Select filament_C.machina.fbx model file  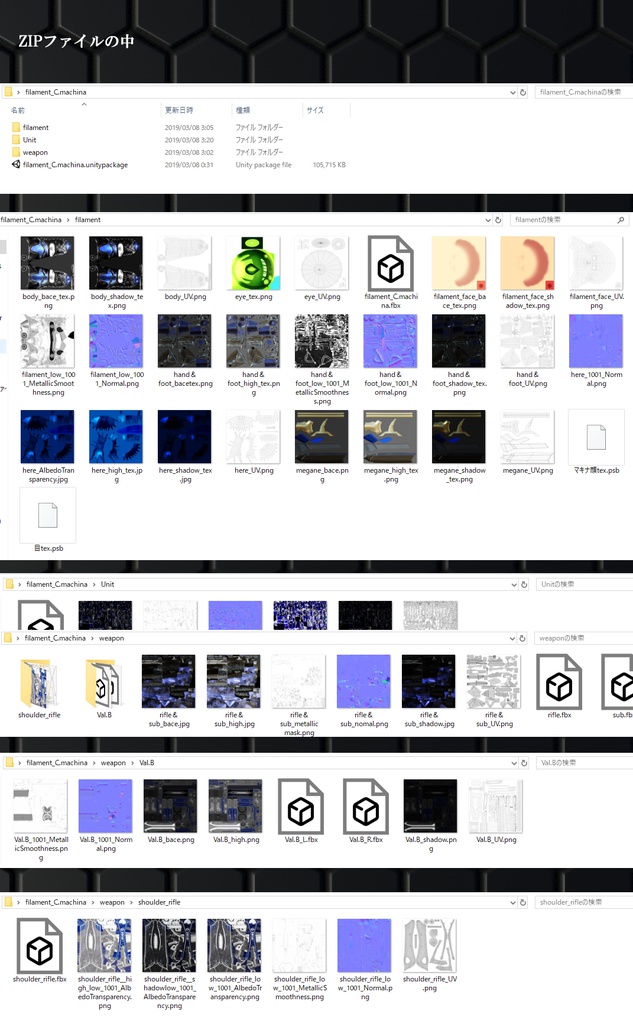click(391, 272)
